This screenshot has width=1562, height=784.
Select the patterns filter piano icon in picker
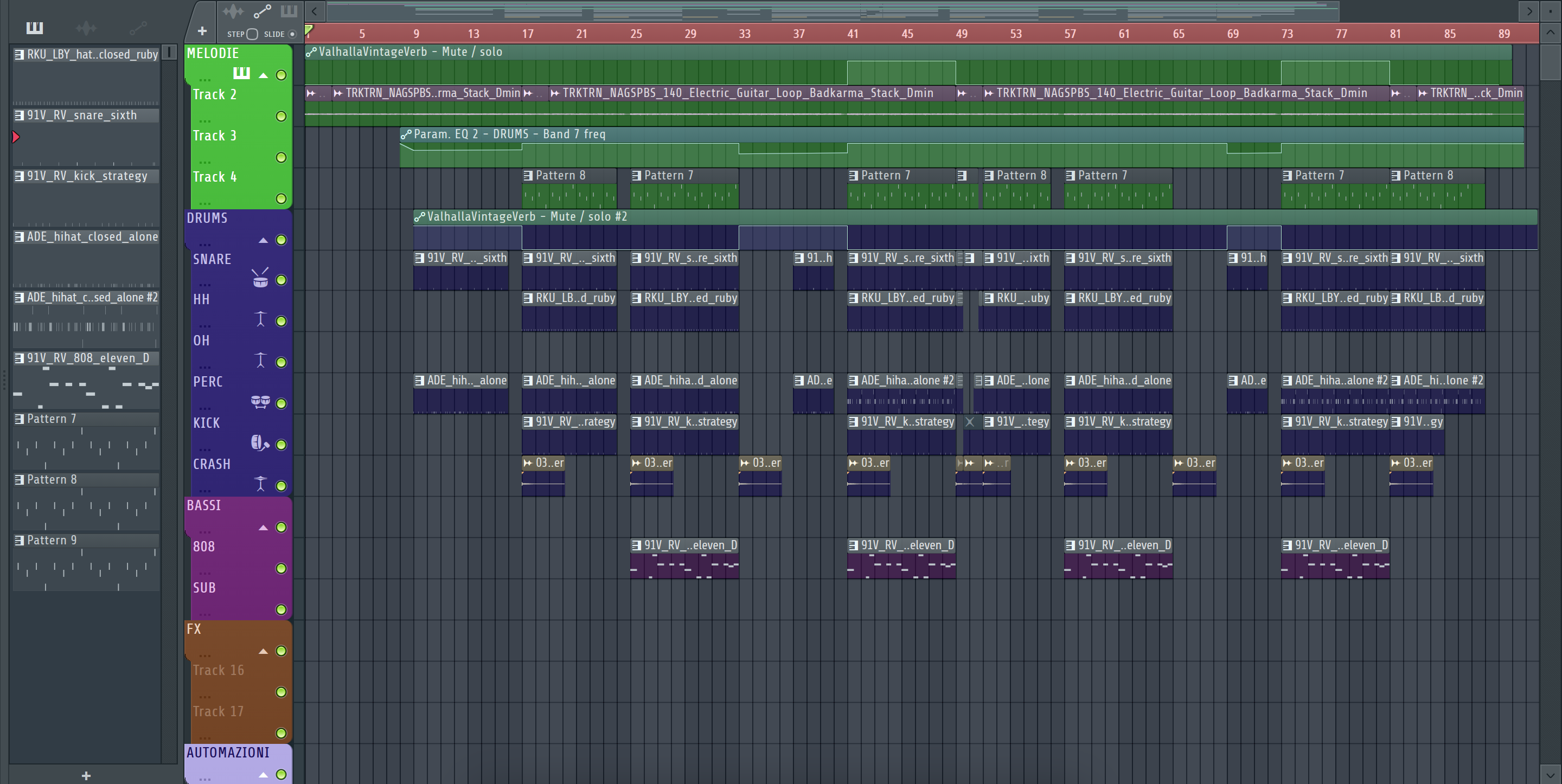point(35,27)
